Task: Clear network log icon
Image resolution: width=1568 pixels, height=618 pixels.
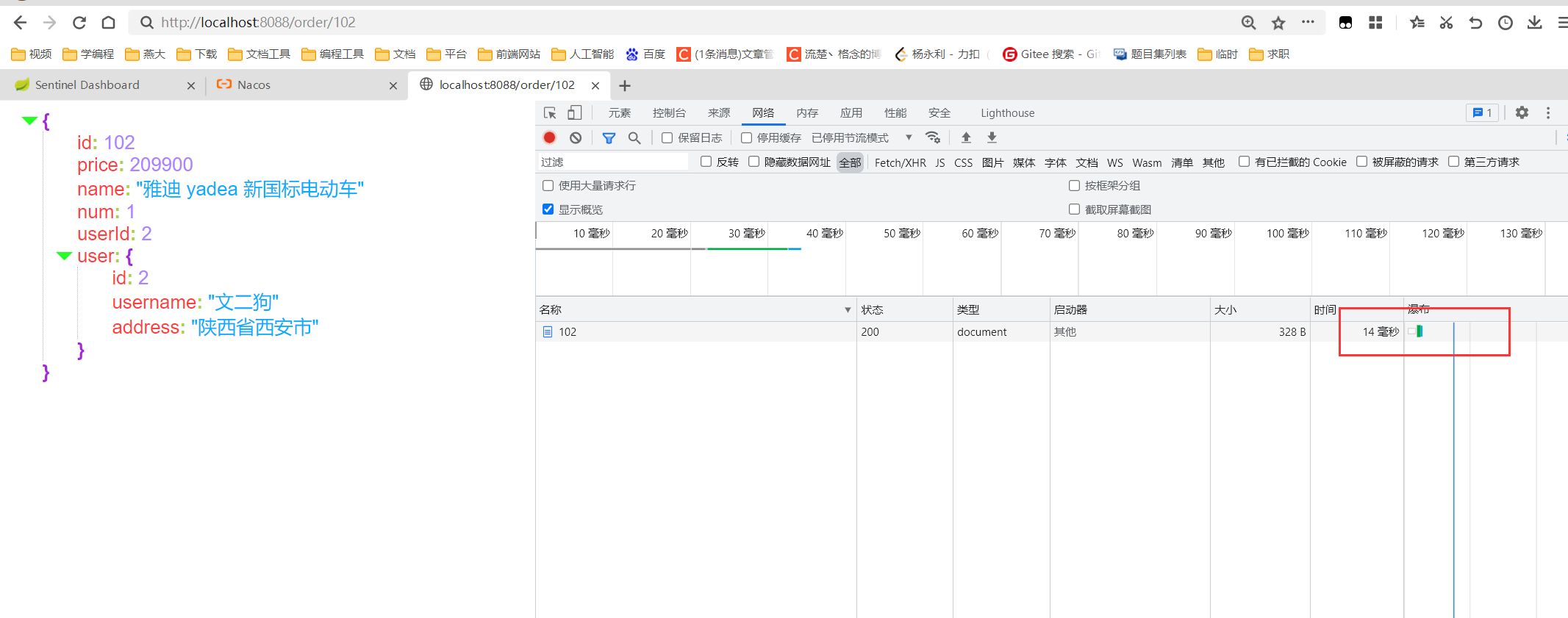Action: [576, 137]
